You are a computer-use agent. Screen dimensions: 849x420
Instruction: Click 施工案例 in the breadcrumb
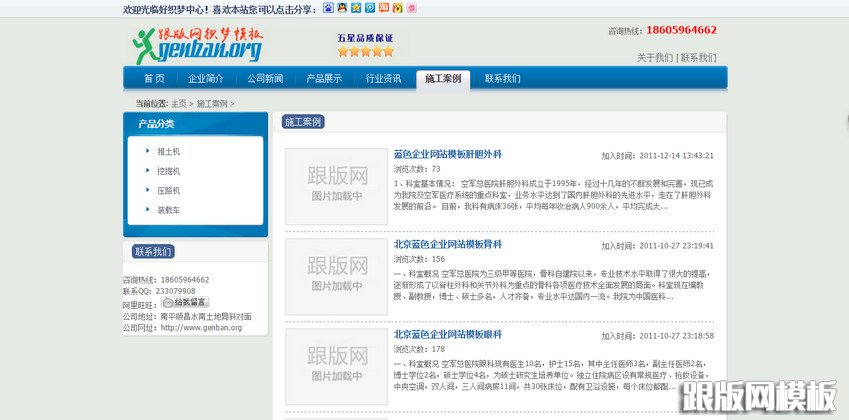212,103
